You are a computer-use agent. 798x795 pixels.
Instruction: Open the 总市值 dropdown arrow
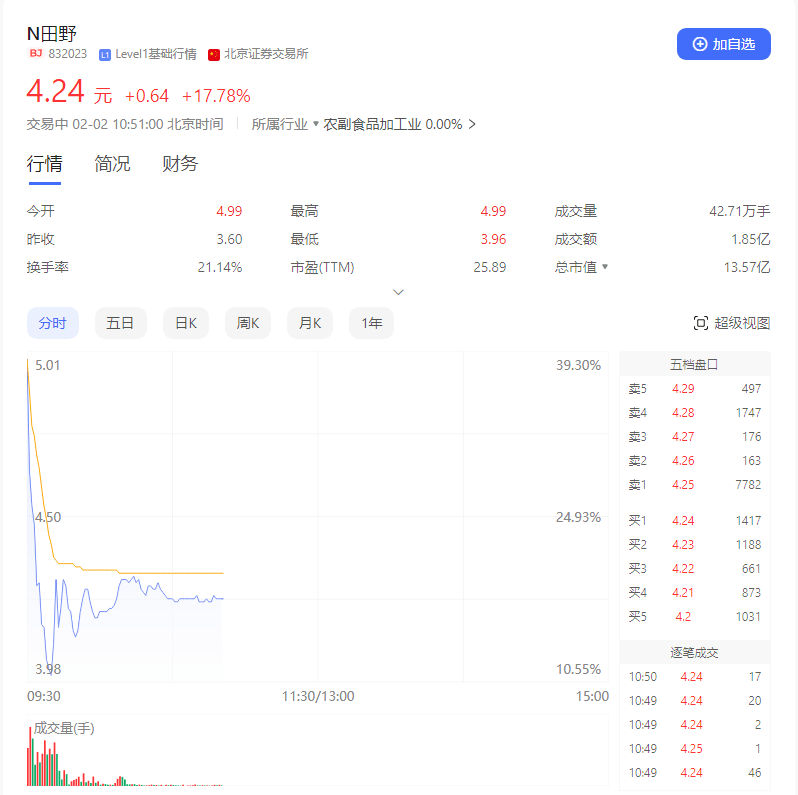(605, 267)
